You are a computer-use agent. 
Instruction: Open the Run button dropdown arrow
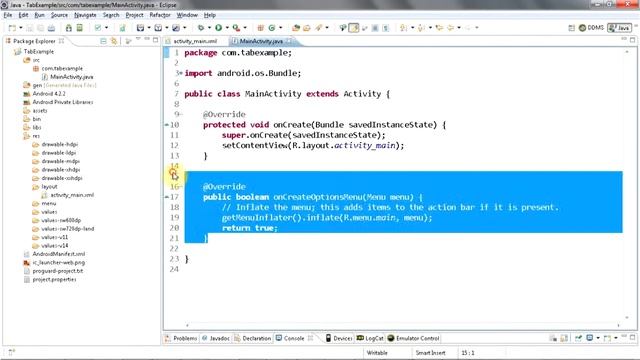coord(227,28)
